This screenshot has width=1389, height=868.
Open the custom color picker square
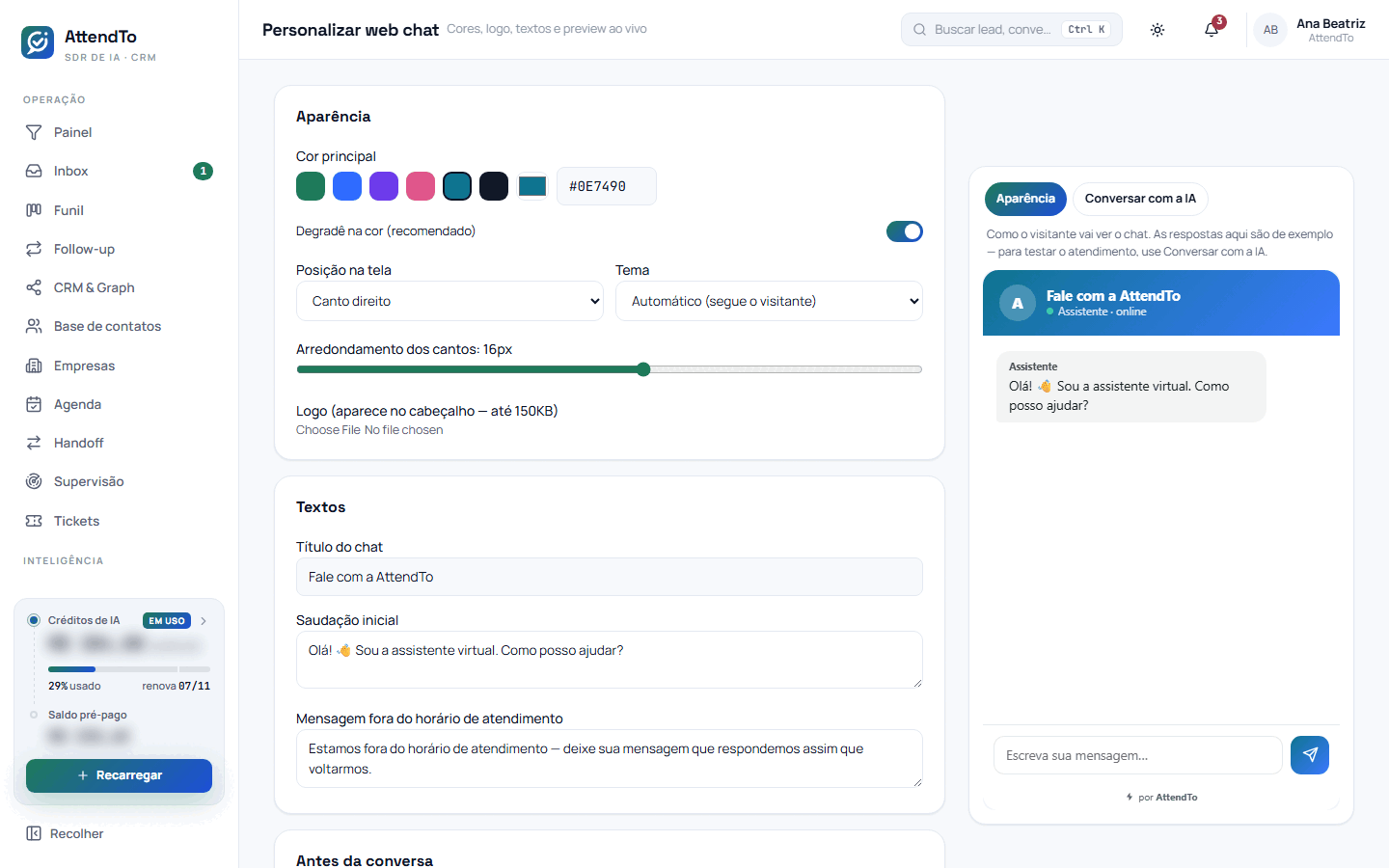click(532, 186)
